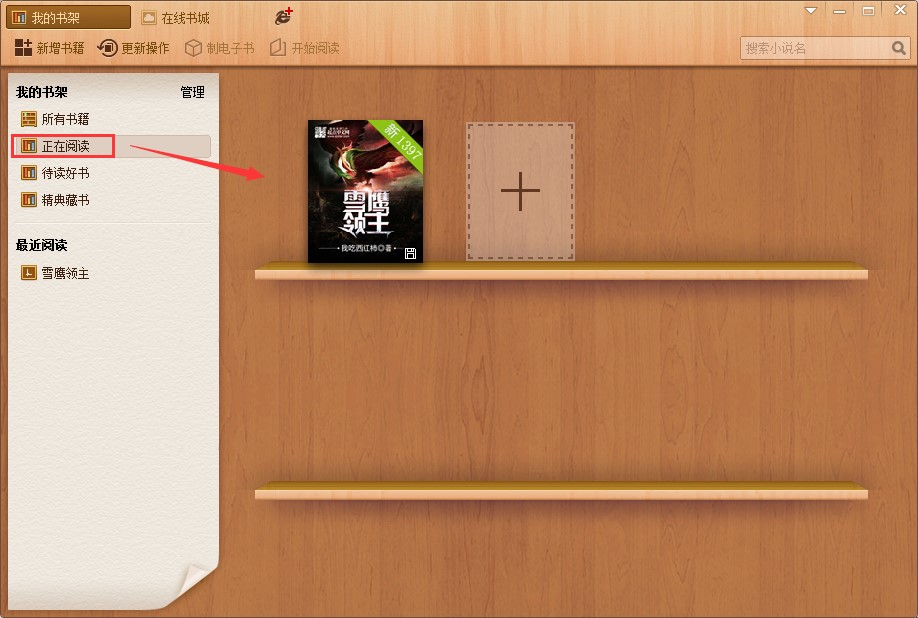918x618 pixels.
Task: Maximize the reader window
Action: [868, 11]
